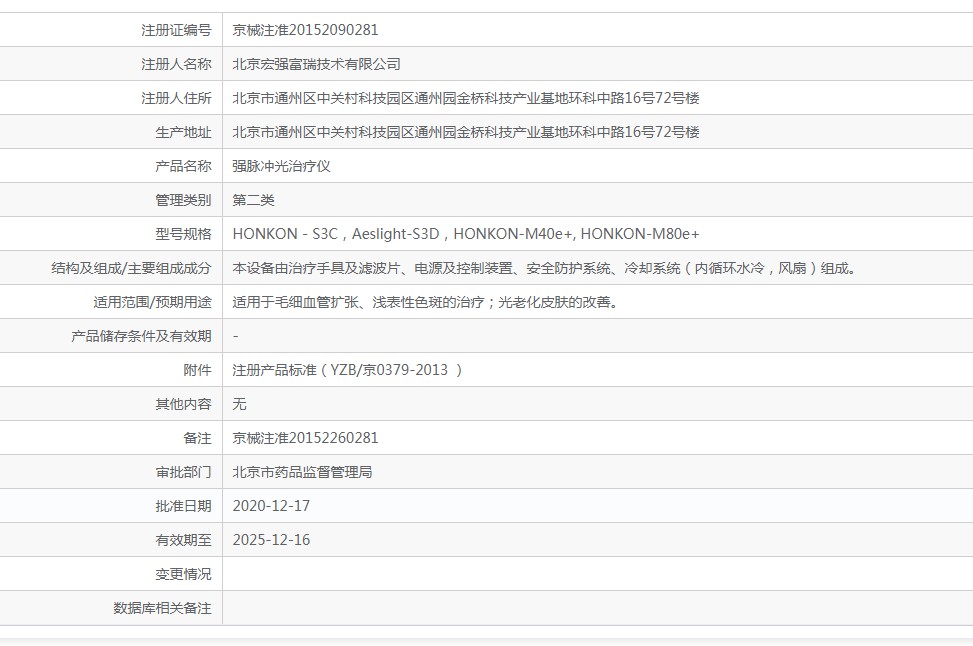Select approval date 2020-12-17
The height and width of the screenshot is (646, 973).
271,506
